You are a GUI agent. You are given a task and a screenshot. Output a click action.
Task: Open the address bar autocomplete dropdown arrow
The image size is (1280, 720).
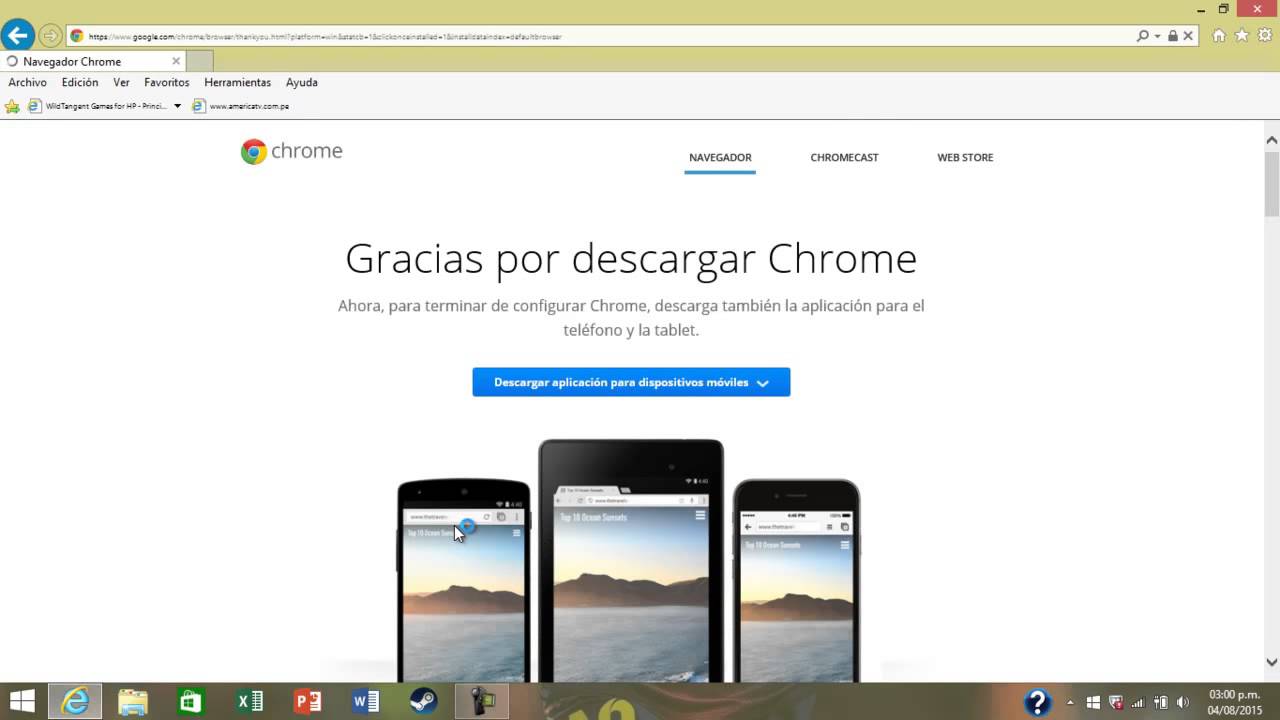point(1158,36)
